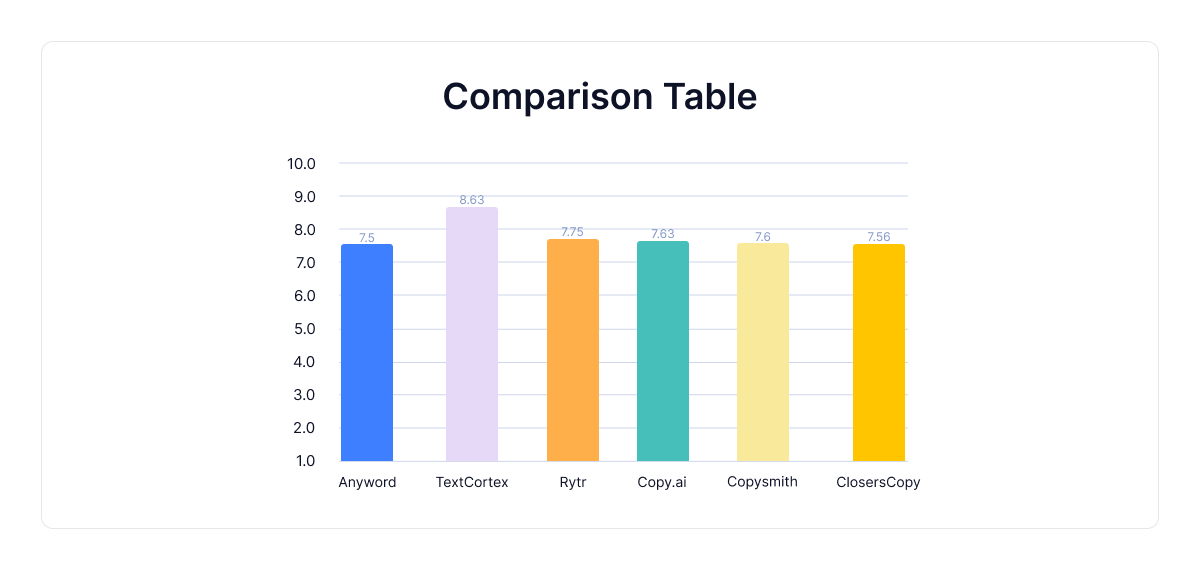Select the teal Copy.ai bar
The width and height of the screenshot is (1200, 570).
[x=663, y=351]
